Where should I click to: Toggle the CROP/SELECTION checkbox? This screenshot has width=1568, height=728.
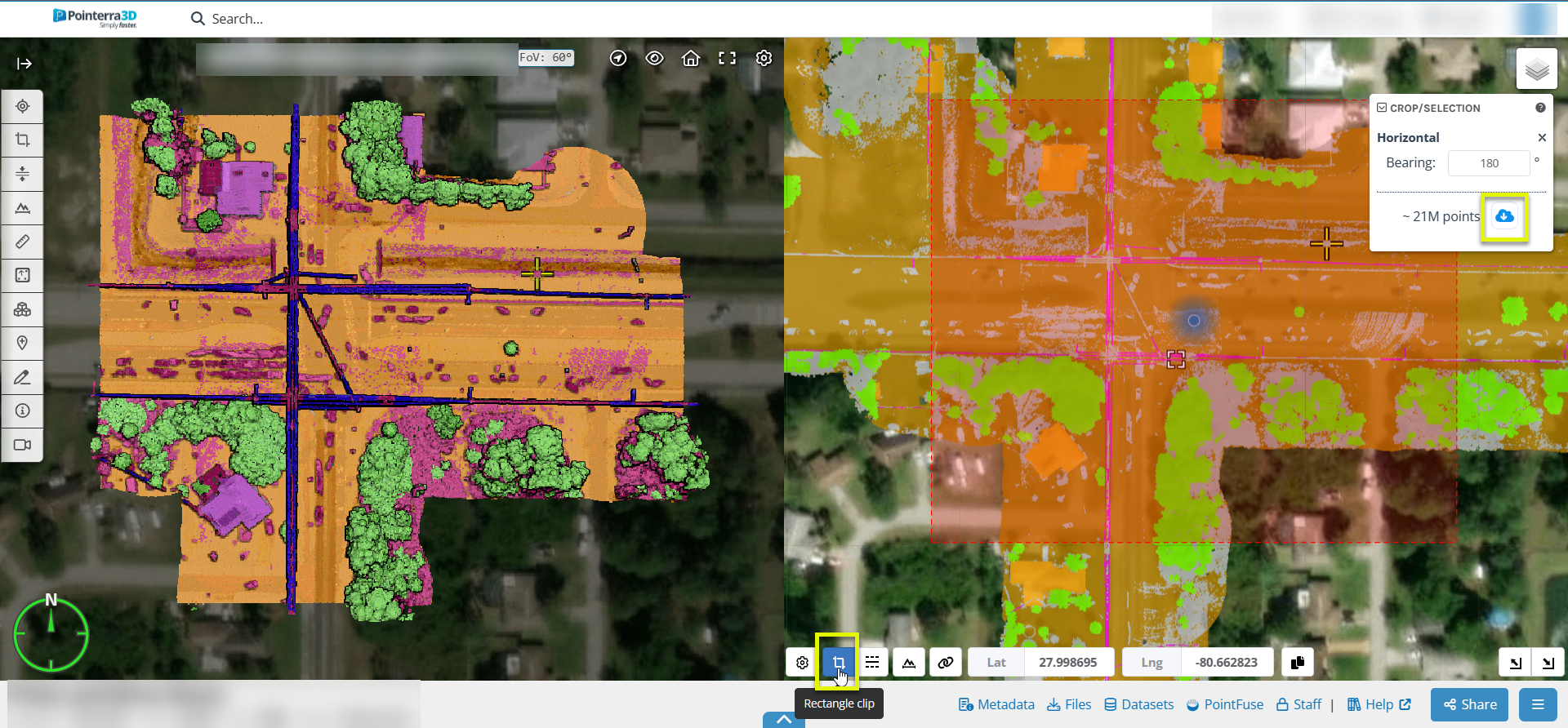pyautogui.click(x=1382, y=108)
